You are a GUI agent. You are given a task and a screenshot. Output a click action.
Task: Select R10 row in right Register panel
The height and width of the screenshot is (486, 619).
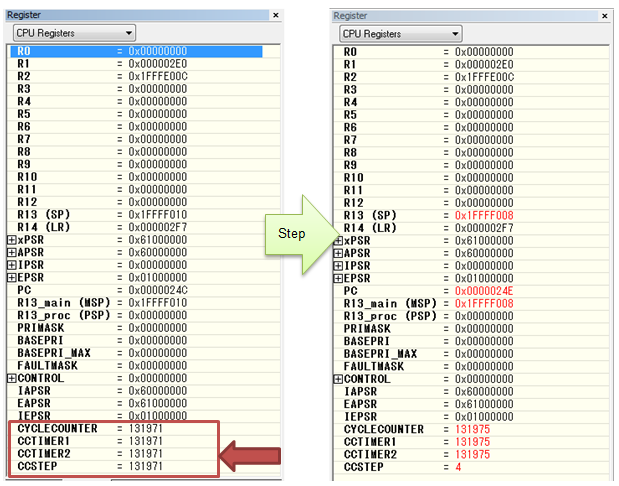pos(471,178)
